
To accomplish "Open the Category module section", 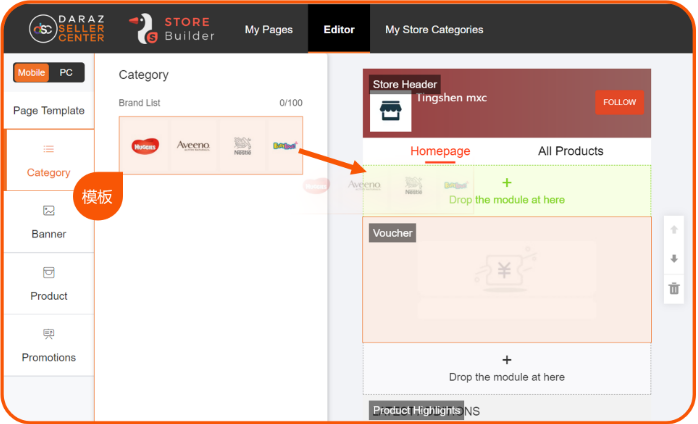I will [x=49, y=160].
